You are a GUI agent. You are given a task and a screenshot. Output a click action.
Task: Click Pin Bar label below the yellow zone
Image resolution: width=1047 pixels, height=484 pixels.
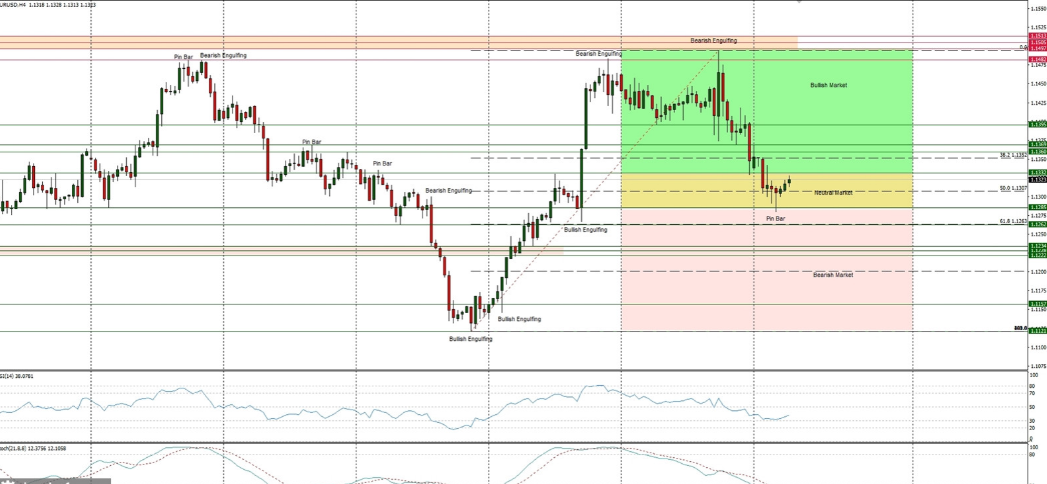(776, 218)
